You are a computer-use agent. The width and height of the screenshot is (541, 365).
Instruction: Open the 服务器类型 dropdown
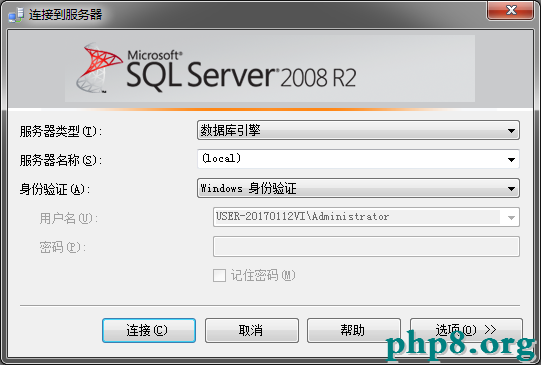click(x=358, y=130)
